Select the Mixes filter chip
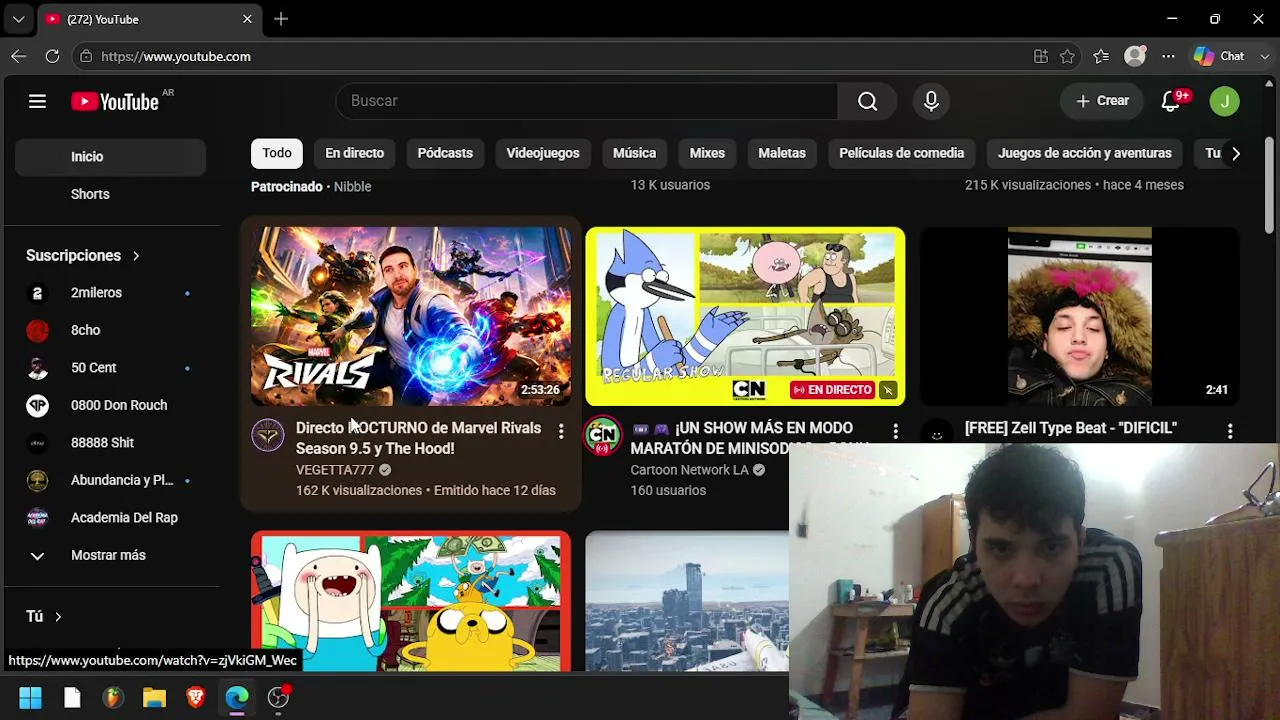This screenshot has width=1280, height=720. [707, 153]
